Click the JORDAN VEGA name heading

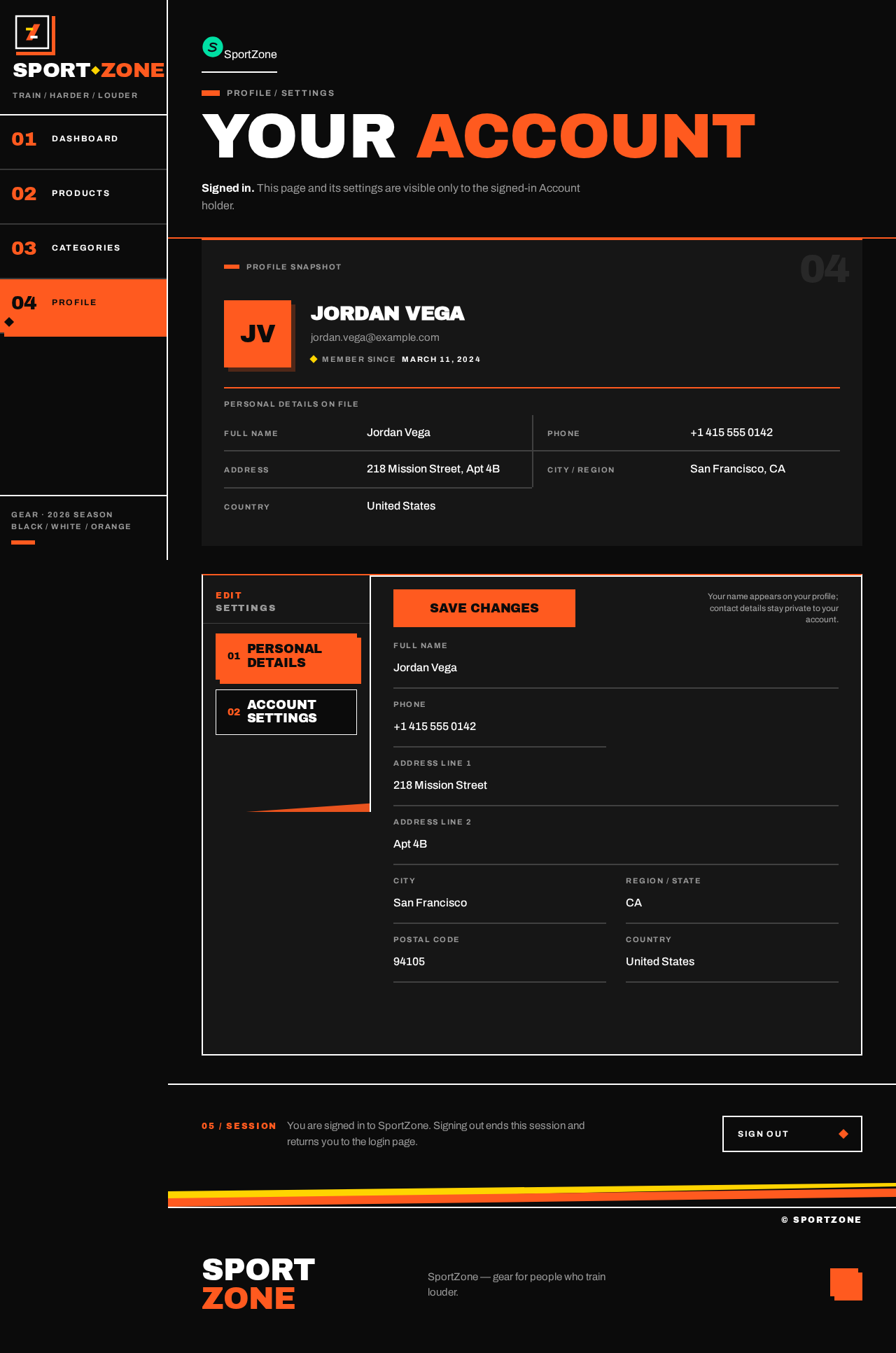[x=388, y=314]
